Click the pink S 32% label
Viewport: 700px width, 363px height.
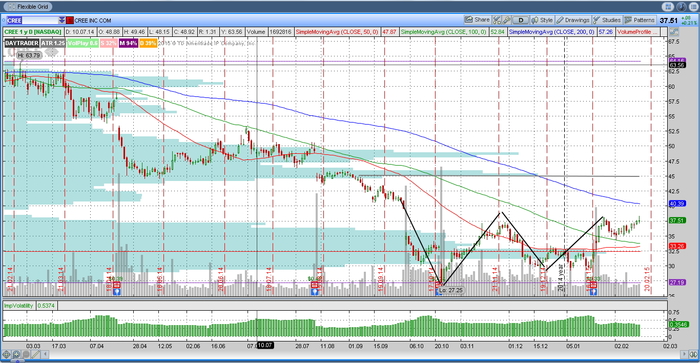click(108, 43)
